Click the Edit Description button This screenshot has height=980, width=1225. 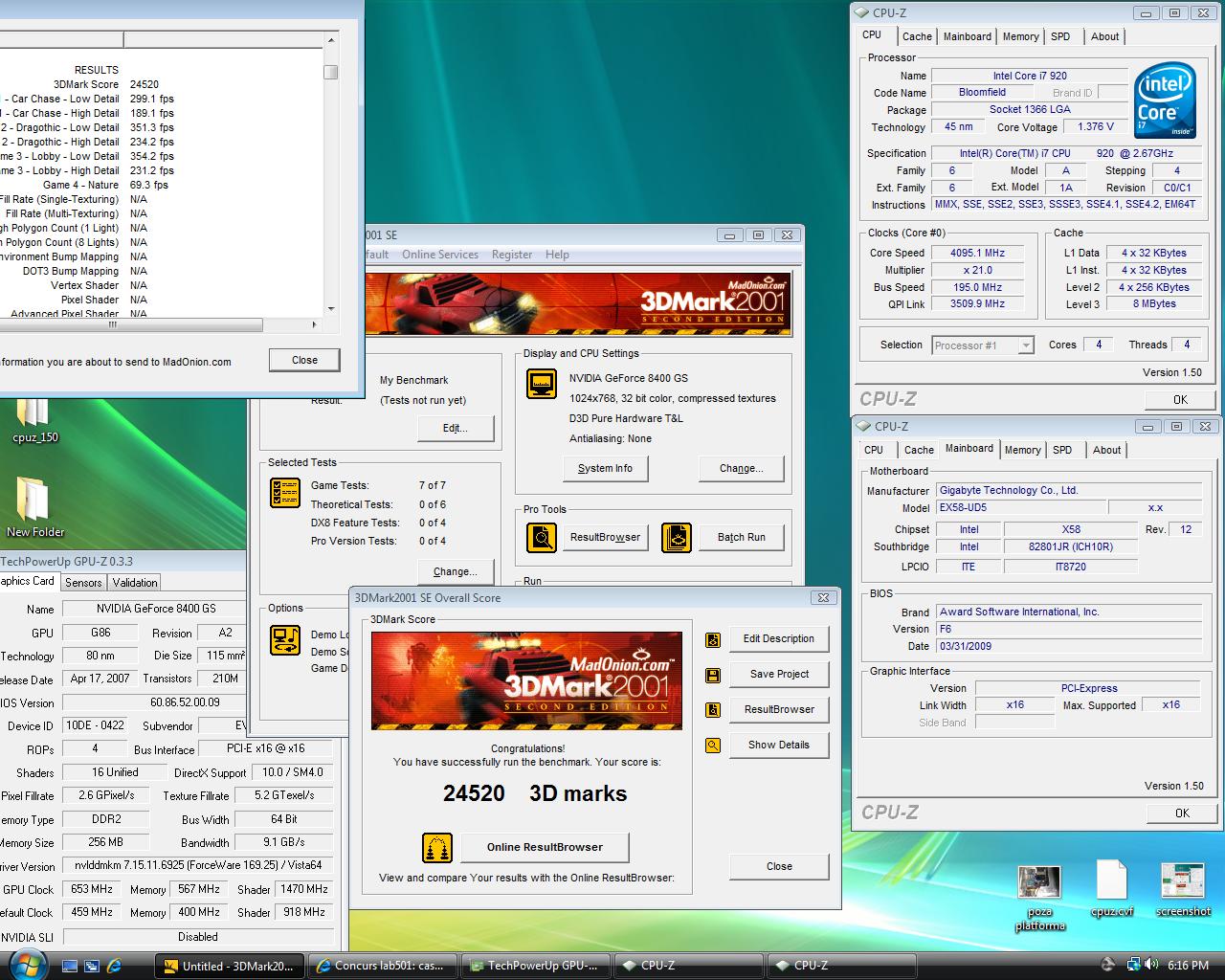[779, 639]
